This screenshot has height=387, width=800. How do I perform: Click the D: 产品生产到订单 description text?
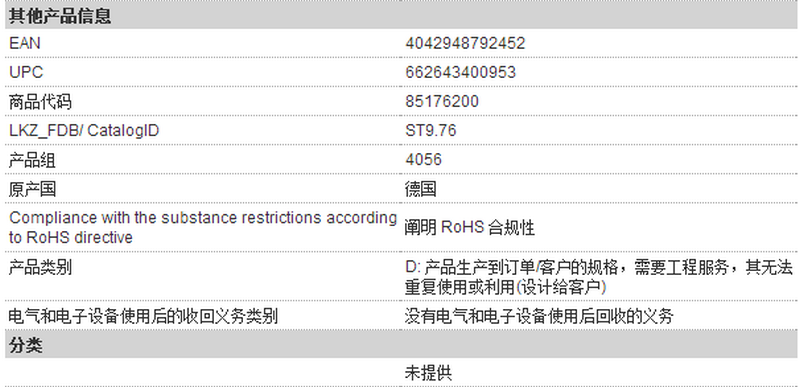599,277
